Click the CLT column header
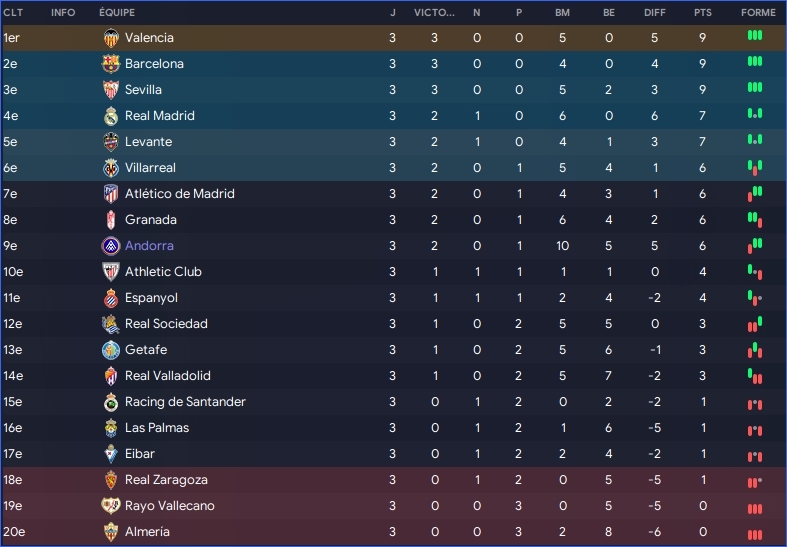Viewport: 787px width, 547px height. coord(13,13)
